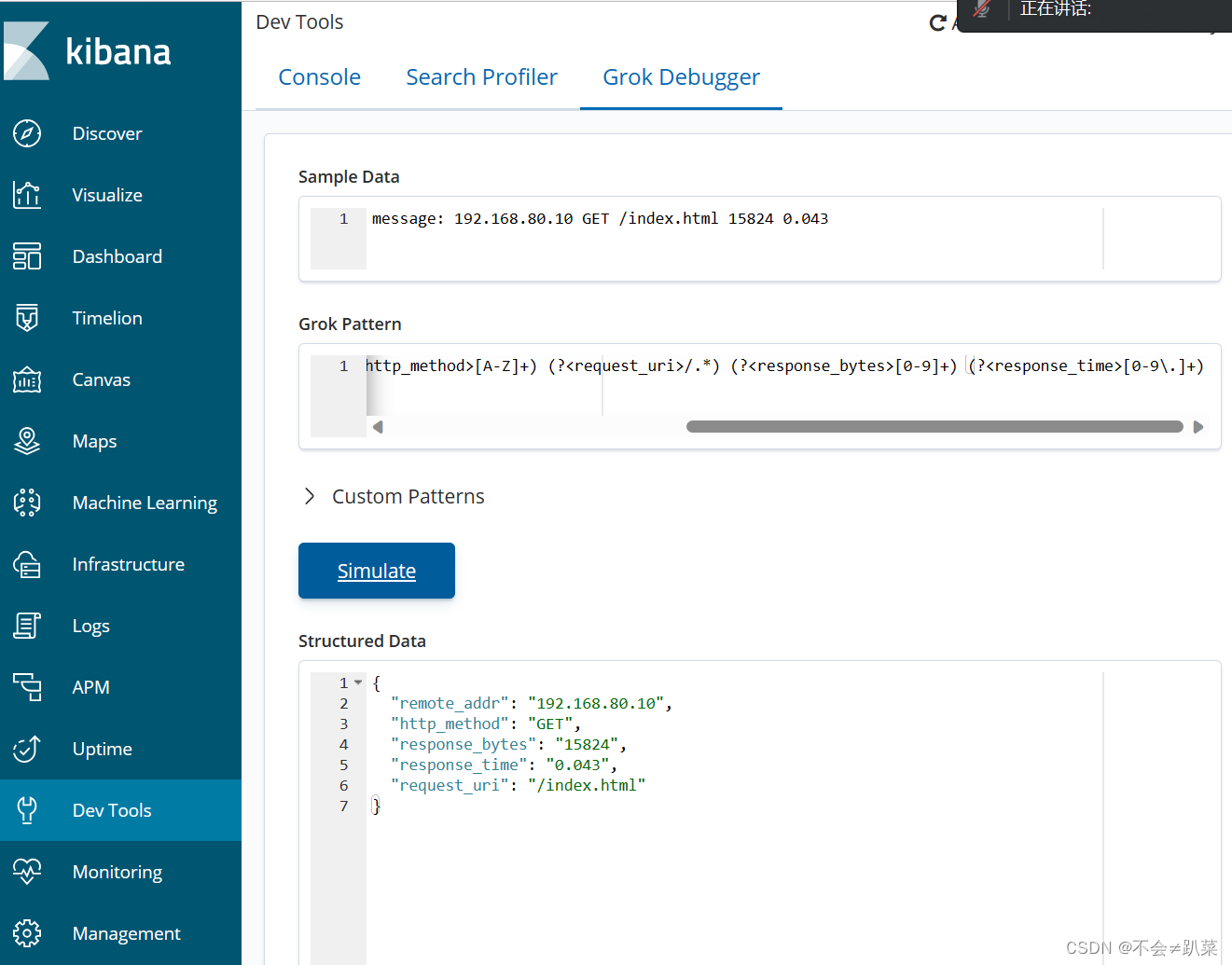Navigate to Infrastructure
This screenshot has width=1232, height=965.
click(121, 564)
